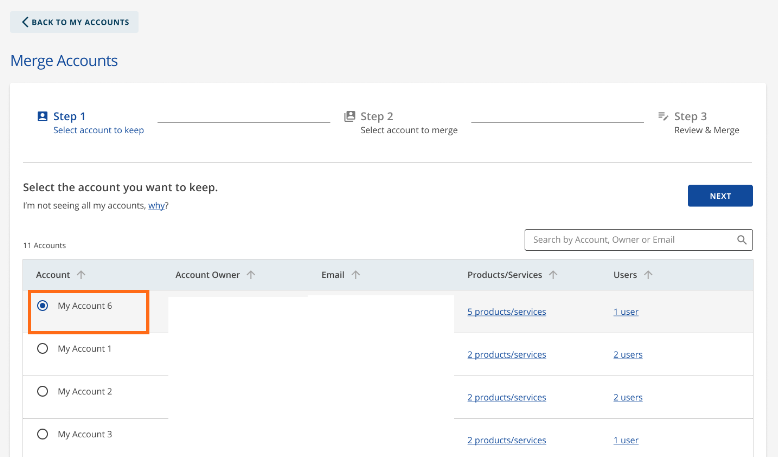Go back to My Accounts
The width and height of the screenshot is (778, 457).
[x=74, y=22]
